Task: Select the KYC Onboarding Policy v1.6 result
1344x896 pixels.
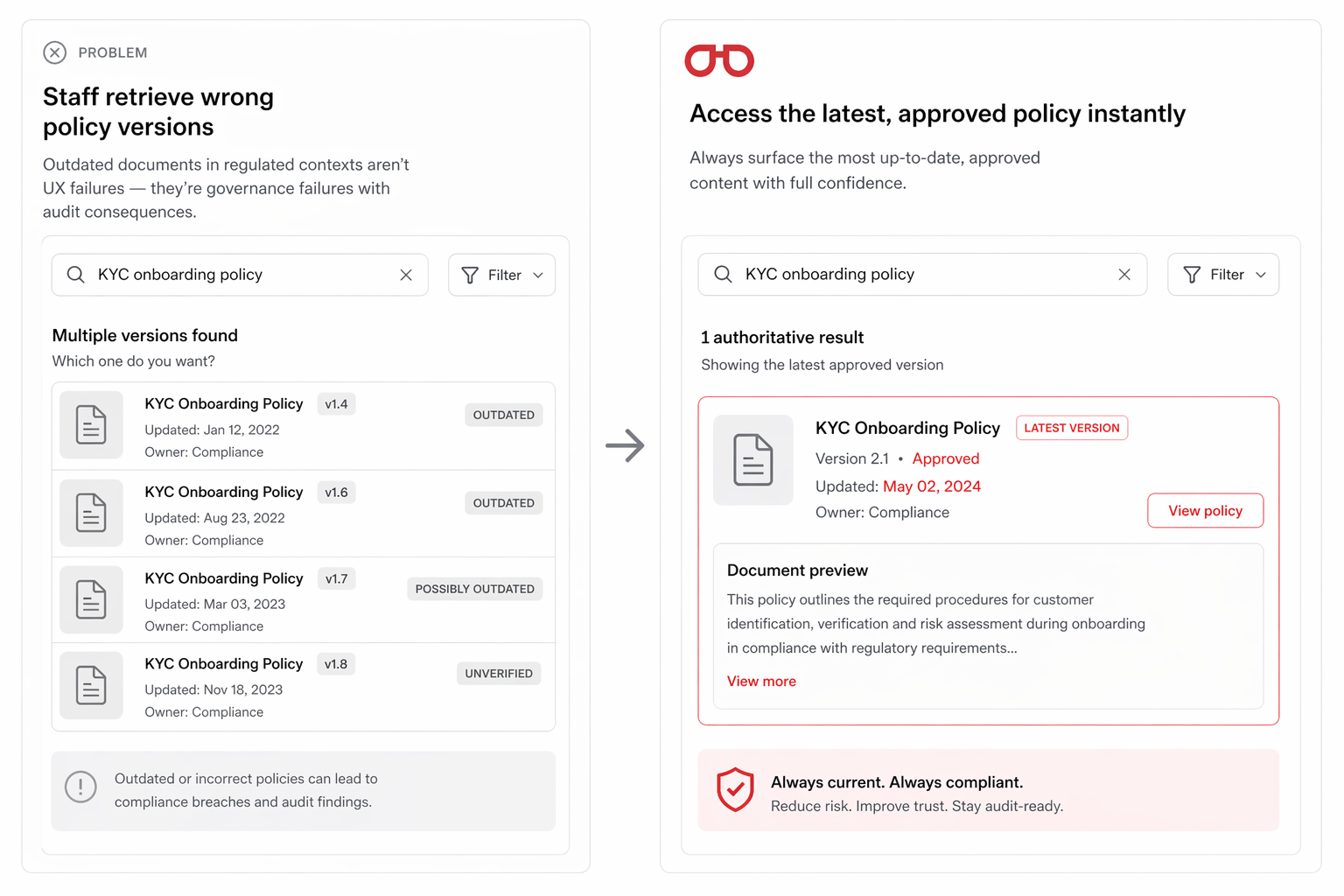Action: click(303, 514)
